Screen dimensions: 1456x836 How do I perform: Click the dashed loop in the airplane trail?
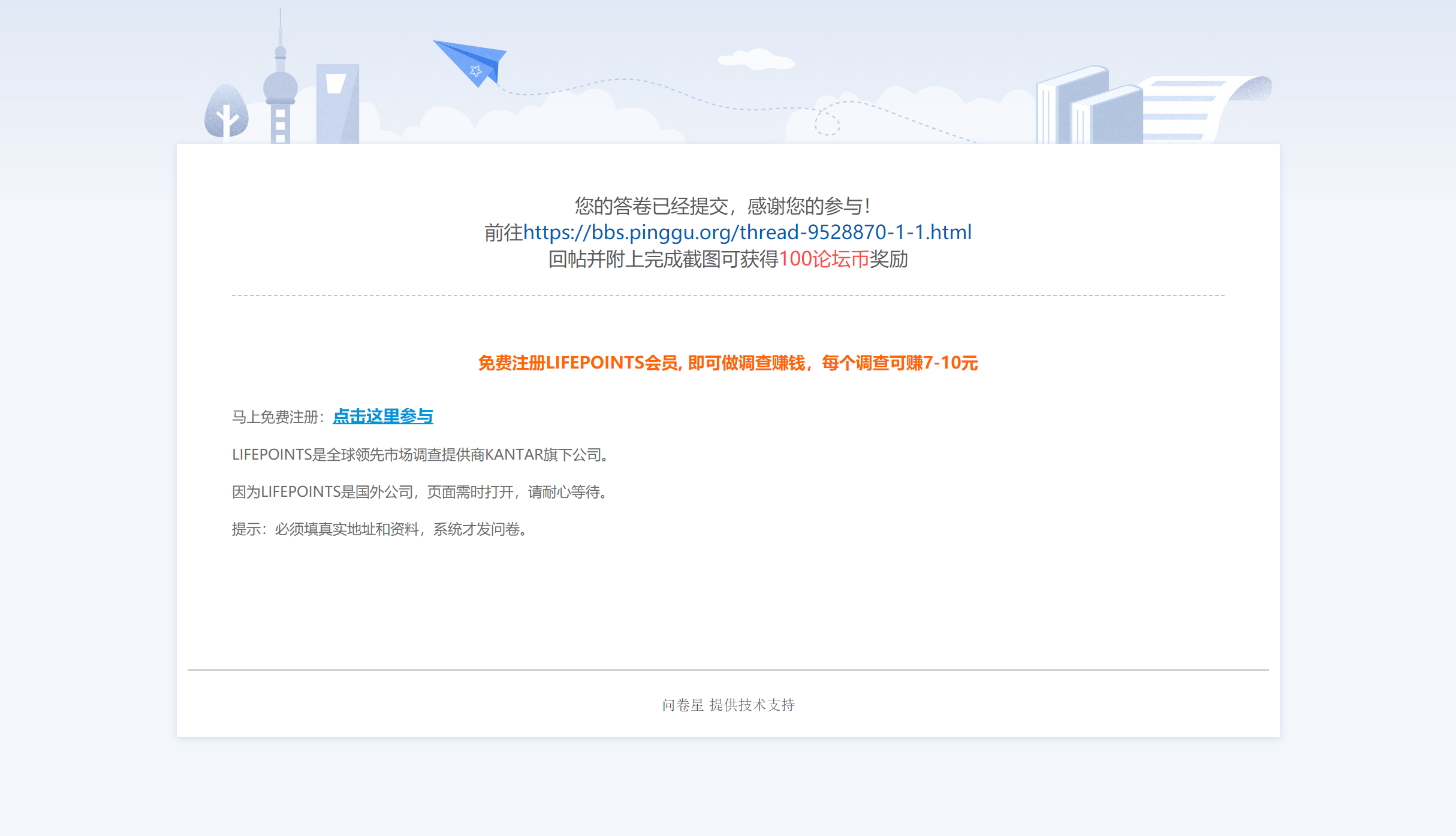827,123
